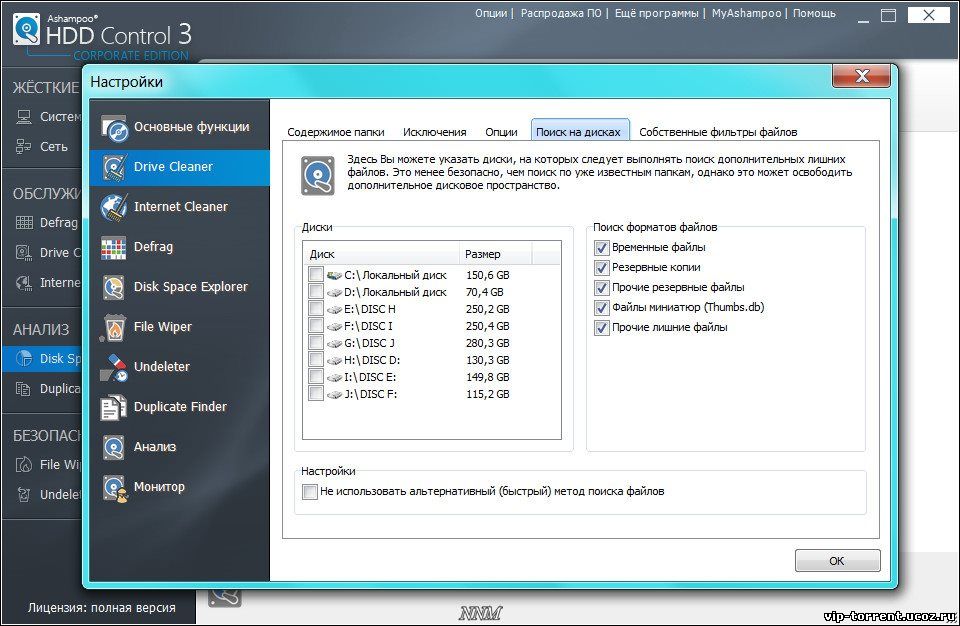Switch to the Содержимое папки tab

click(x=336, y=132)
